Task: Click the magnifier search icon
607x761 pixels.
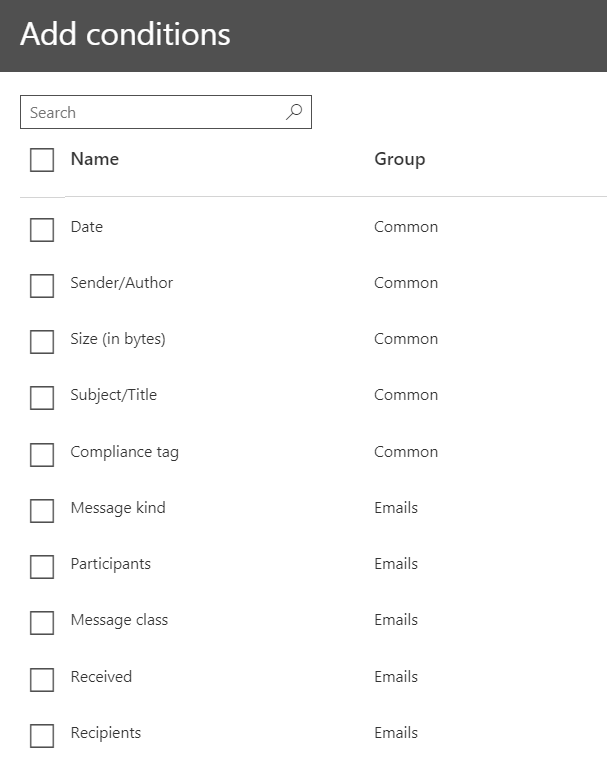Action: point(293,112)
